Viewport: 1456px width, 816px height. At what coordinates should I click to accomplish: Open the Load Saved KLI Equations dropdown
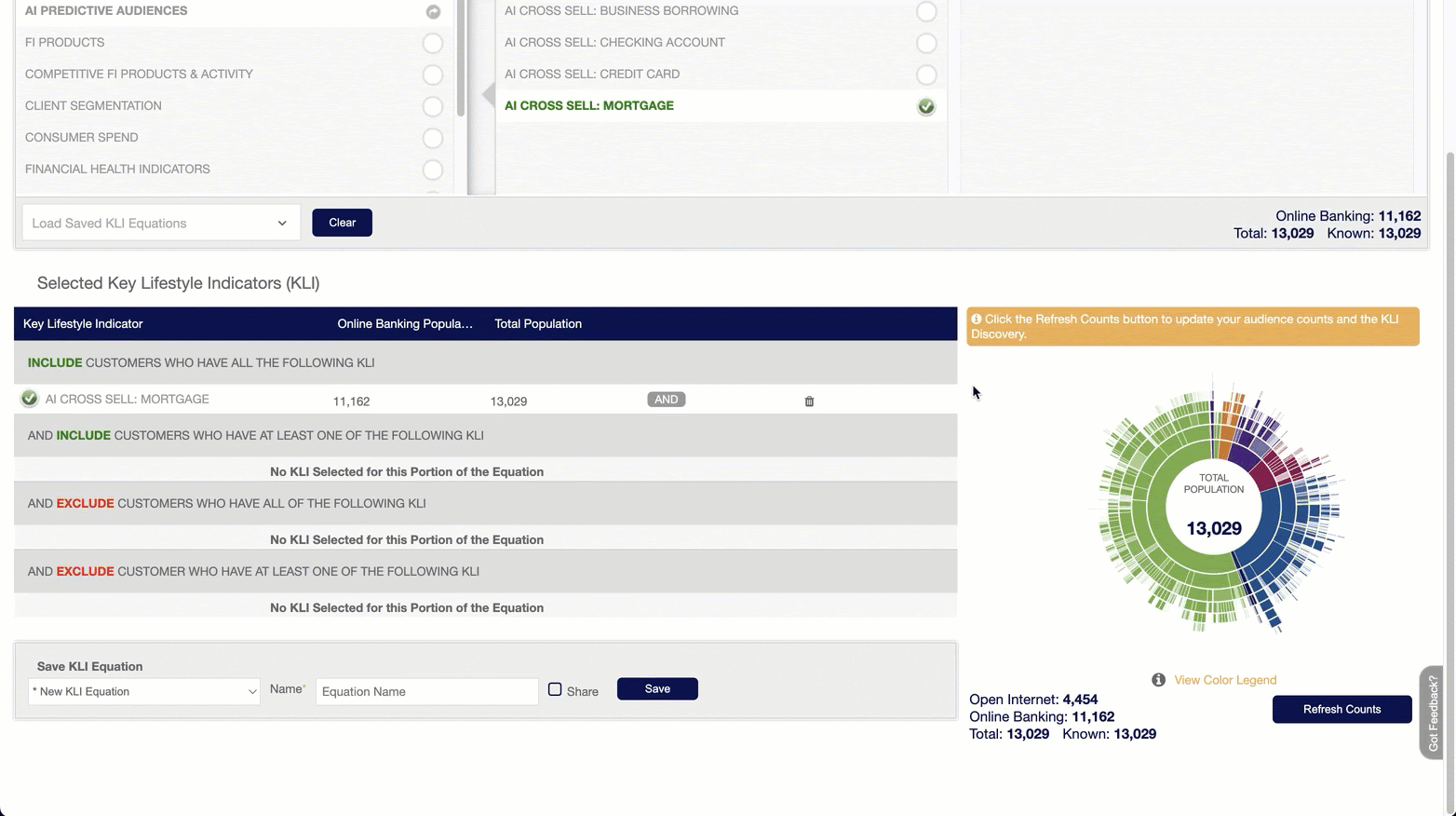pyautogui.click(x=161, y=224)
